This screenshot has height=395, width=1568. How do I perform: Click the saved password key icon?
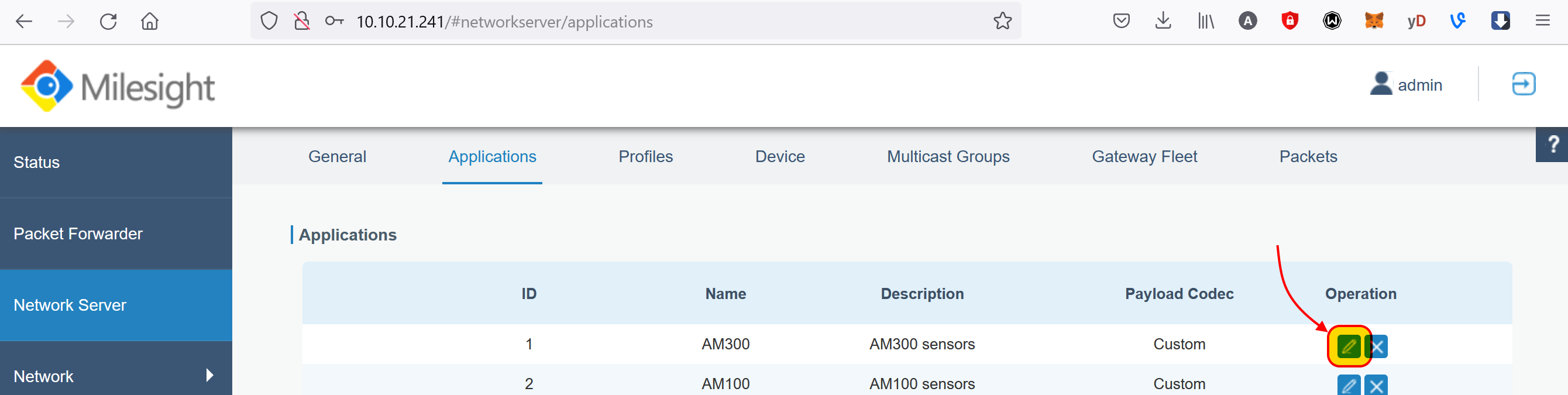[334, 22]
